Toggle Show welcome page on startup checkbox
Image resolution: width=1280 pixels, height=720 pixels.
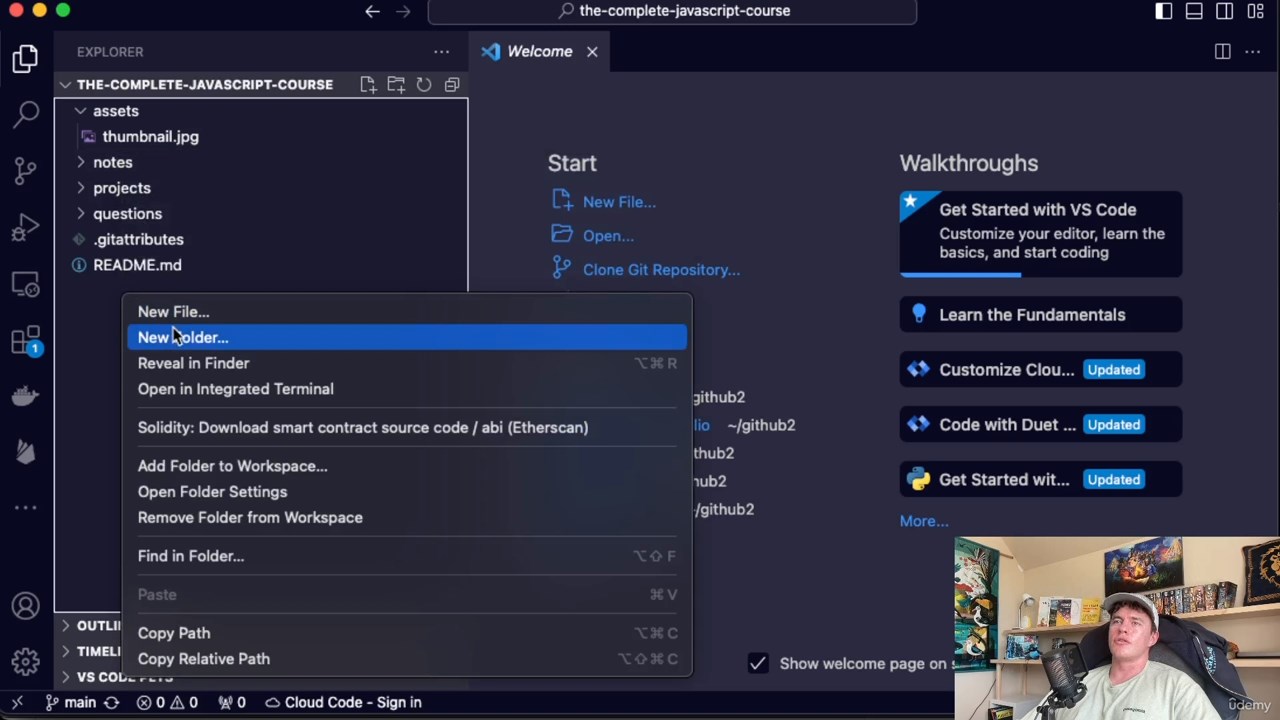[x=758, y=663]
